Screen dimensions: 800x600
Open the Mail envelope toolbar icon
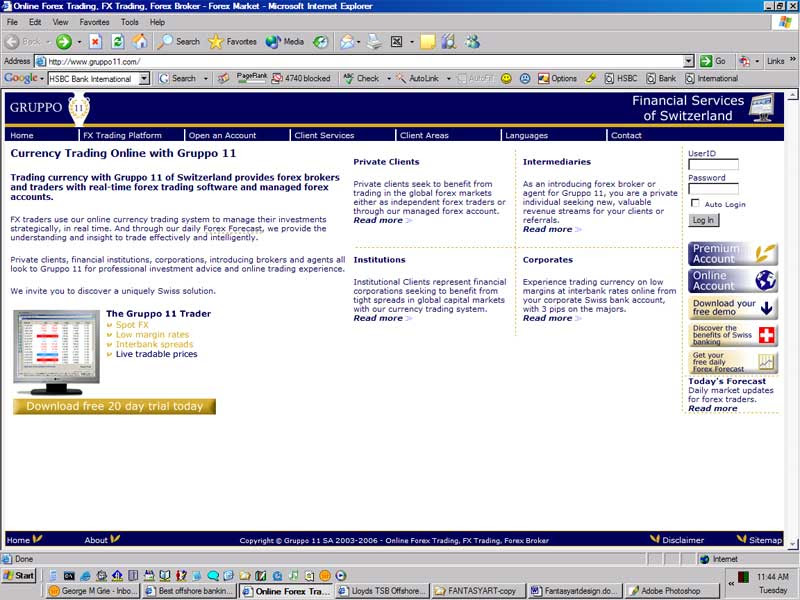click(x=347, y=42)
